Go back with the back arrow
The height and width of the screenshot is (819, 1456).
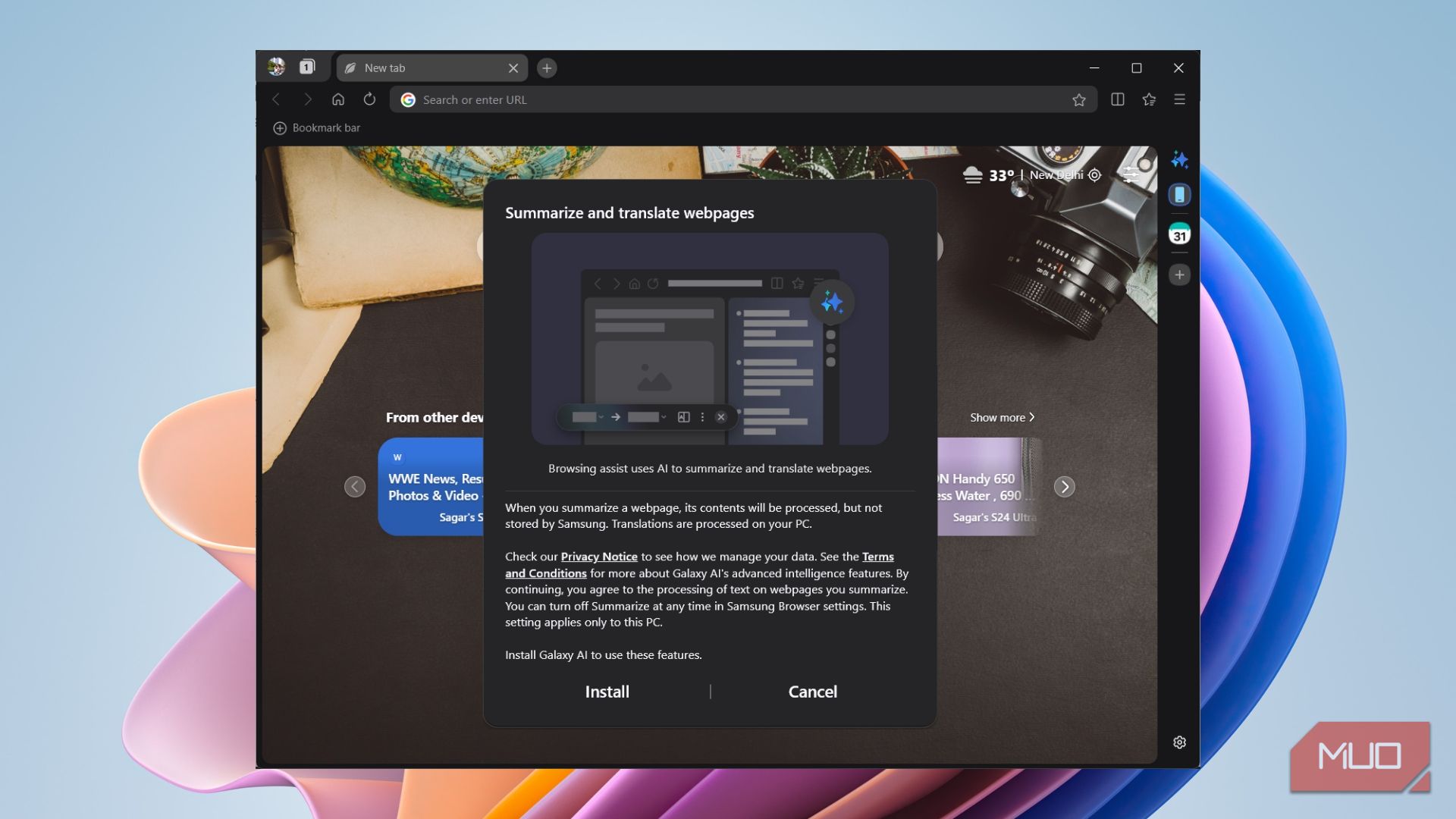277,99
